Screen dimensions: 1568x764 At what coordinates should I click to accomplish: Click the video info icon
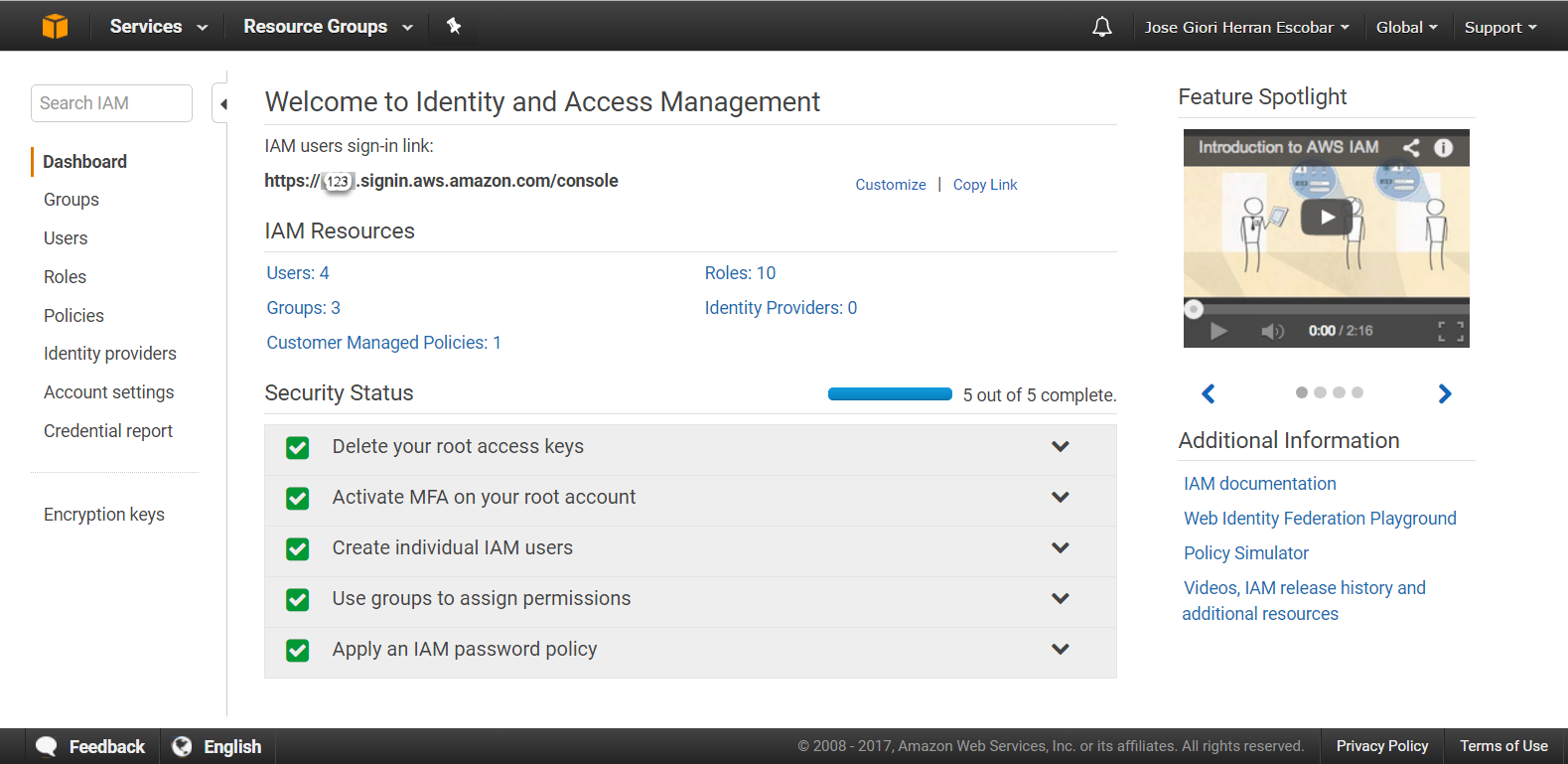(x=1444, y=147)
